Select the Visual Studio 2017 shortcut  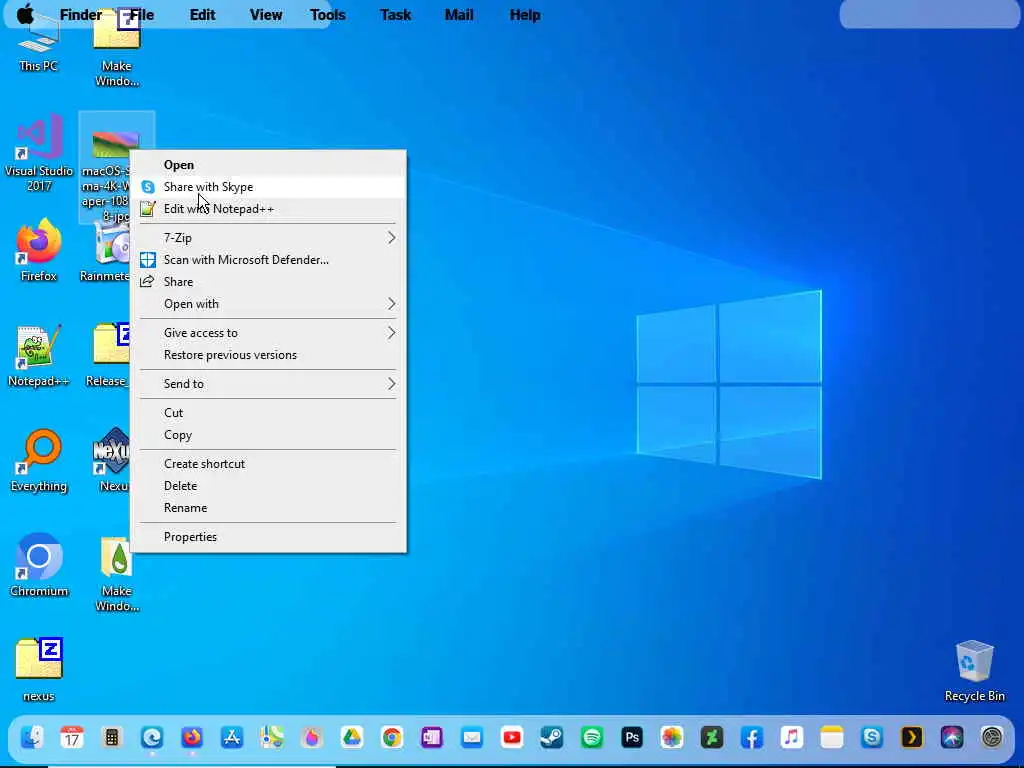point(39,152)
